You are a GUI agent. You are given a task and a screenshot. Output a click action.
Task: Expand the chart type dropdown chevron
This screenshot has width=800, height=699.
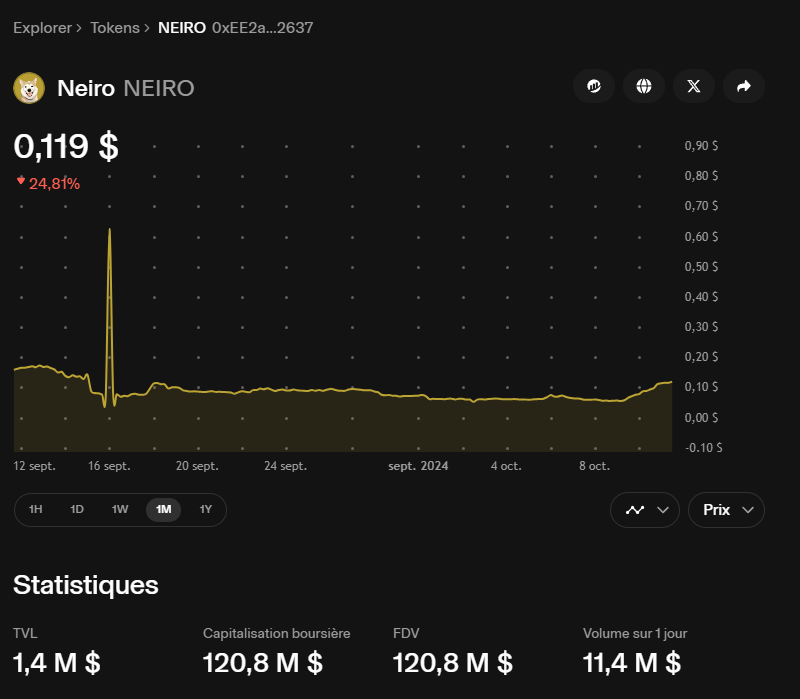click(663, 510)
